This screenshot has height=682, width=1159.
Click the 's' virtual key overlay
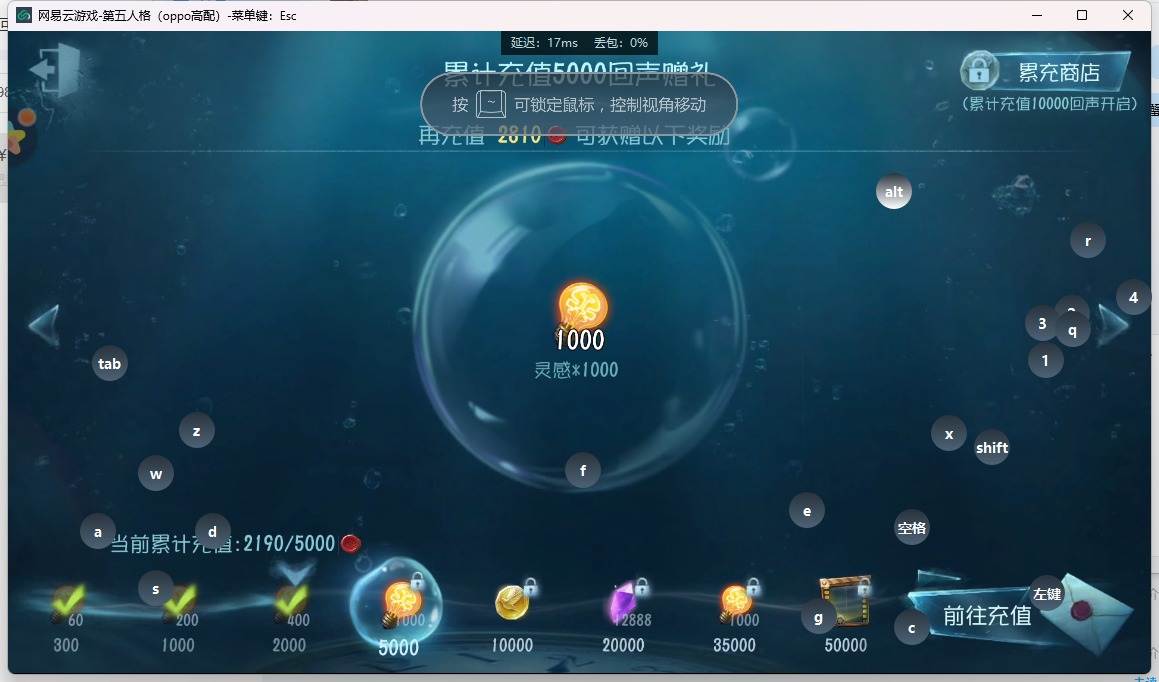(156, 589)
